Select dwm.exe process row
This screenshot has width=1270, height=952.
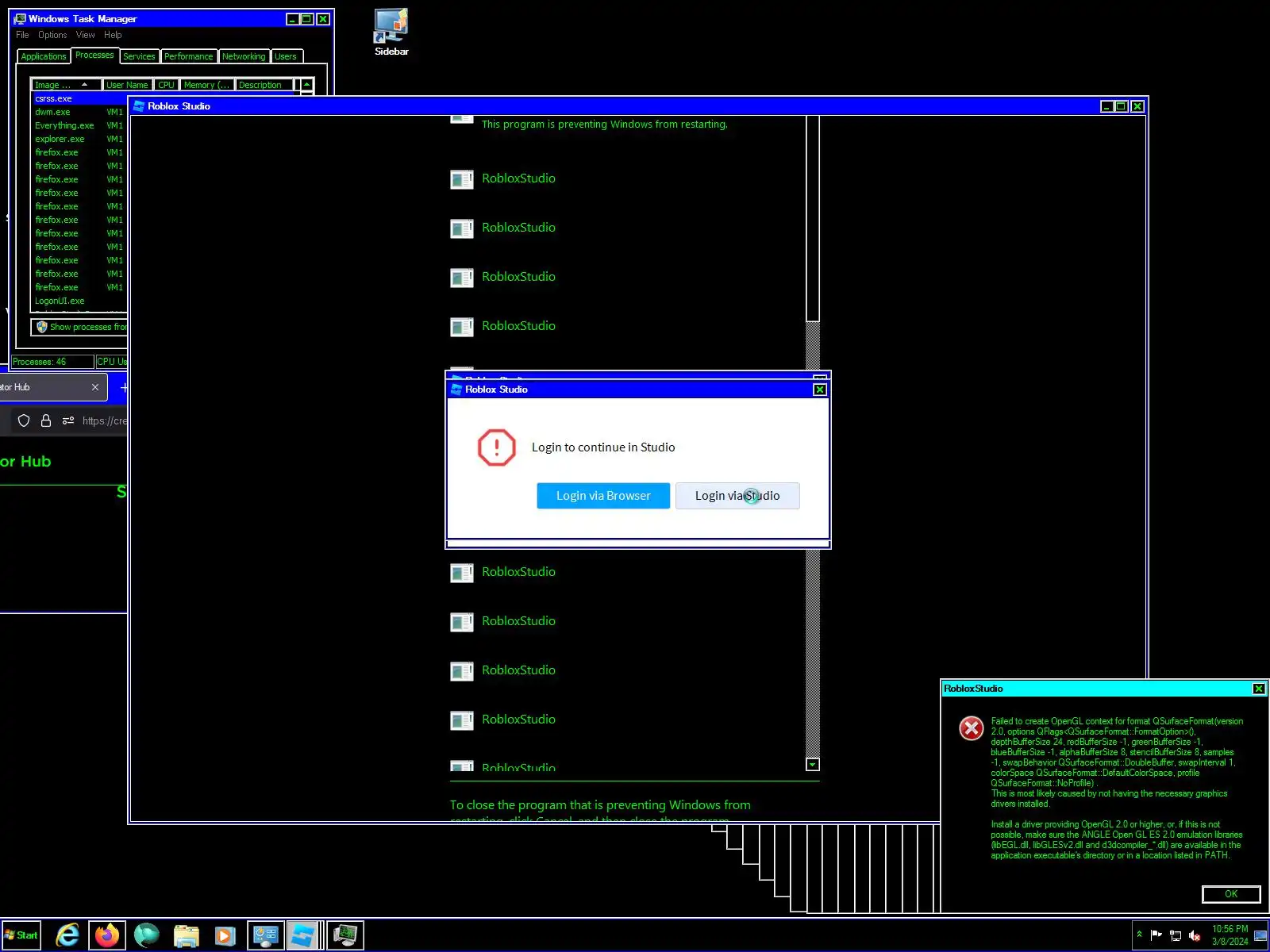pyautogui.click(x=79, y=112)
